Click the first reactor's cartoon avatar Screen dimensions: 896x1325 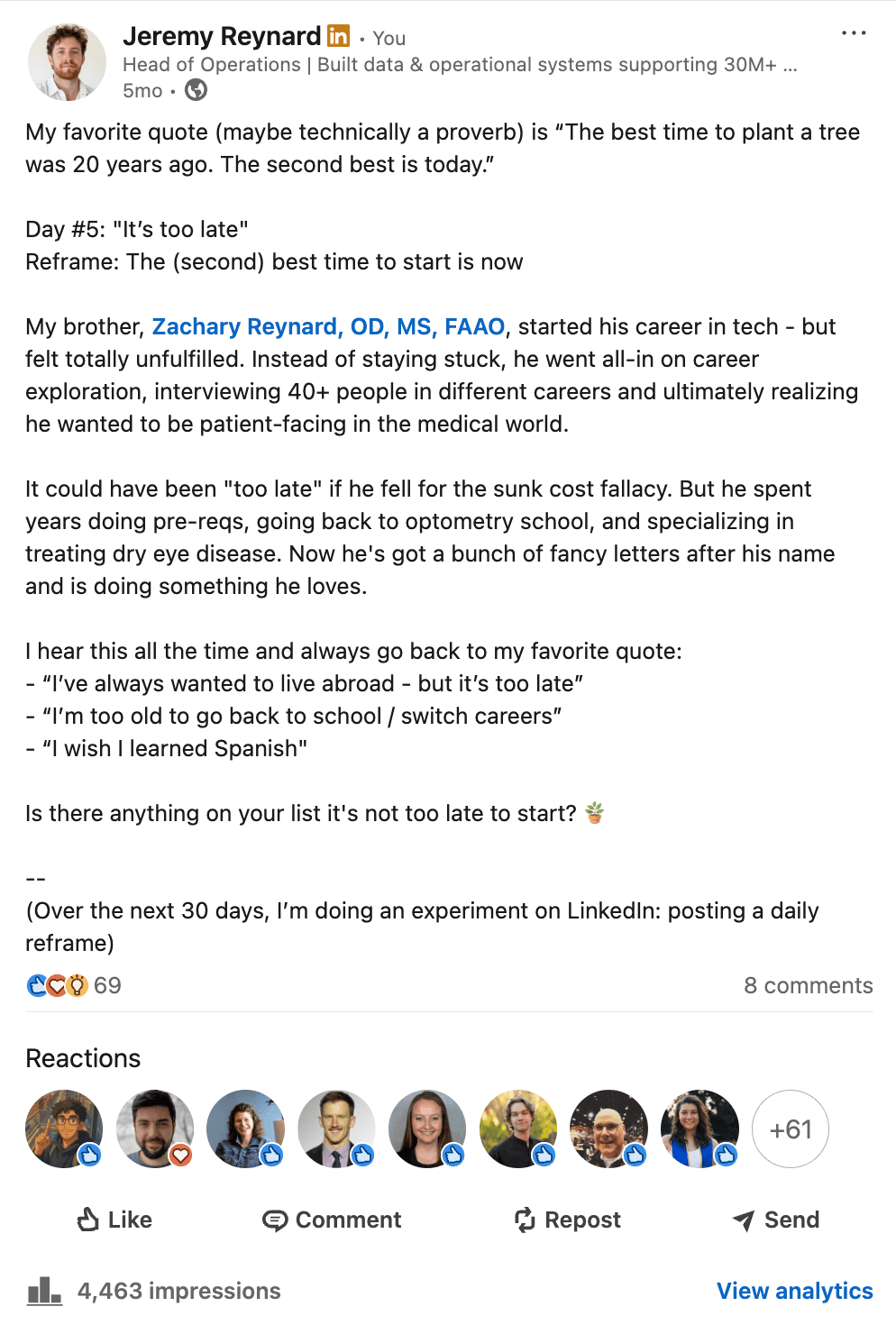[x=63, y=1129]
